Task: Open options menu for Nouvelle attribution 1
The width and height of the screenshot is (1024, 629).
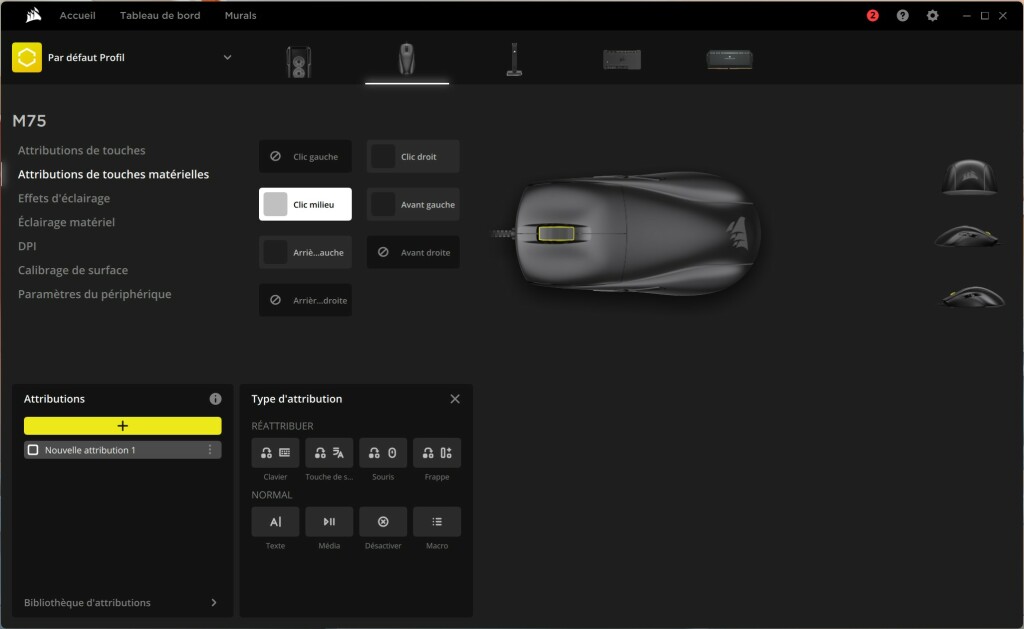Action: tap(209, 449)
